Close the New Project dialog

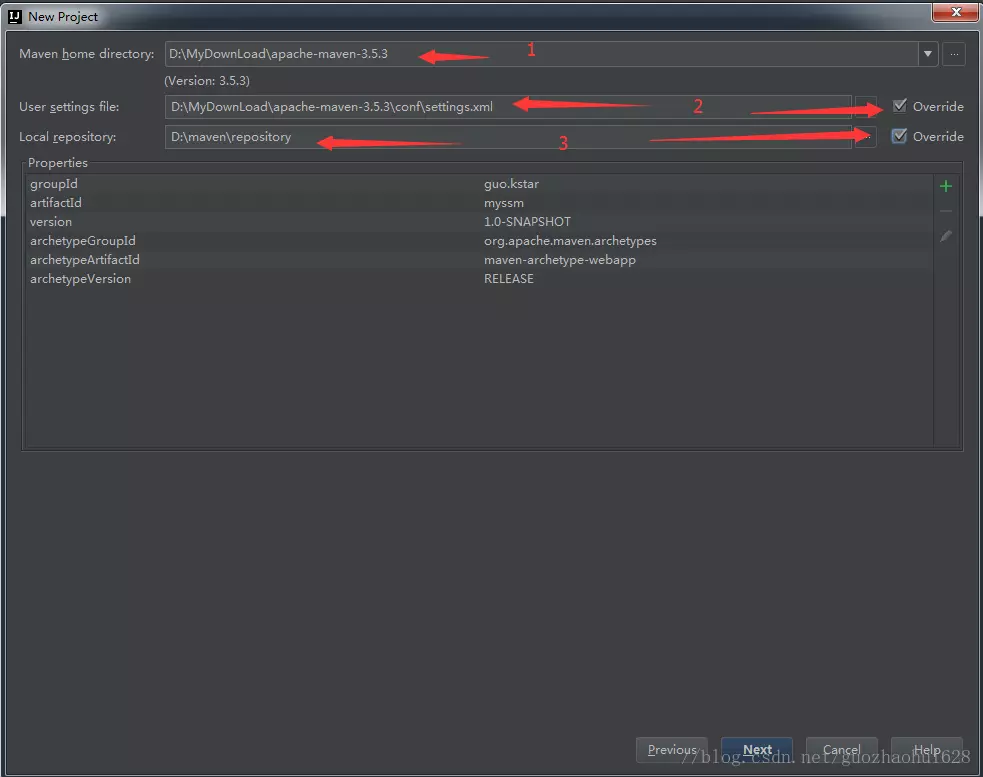955,13
